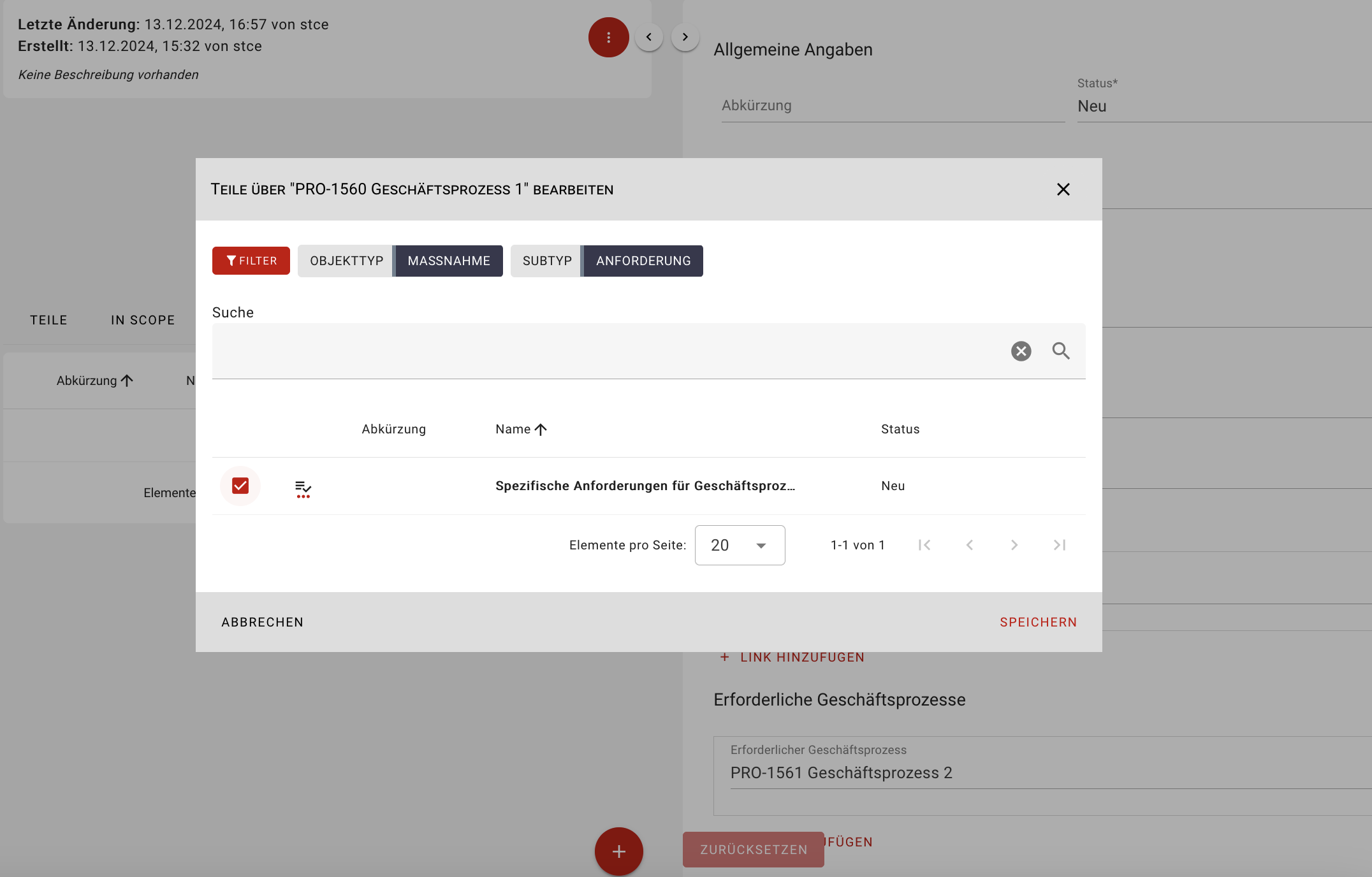Click previous page arrow in pagination
Screen dimensions: 1372x877
pos(970,545)
